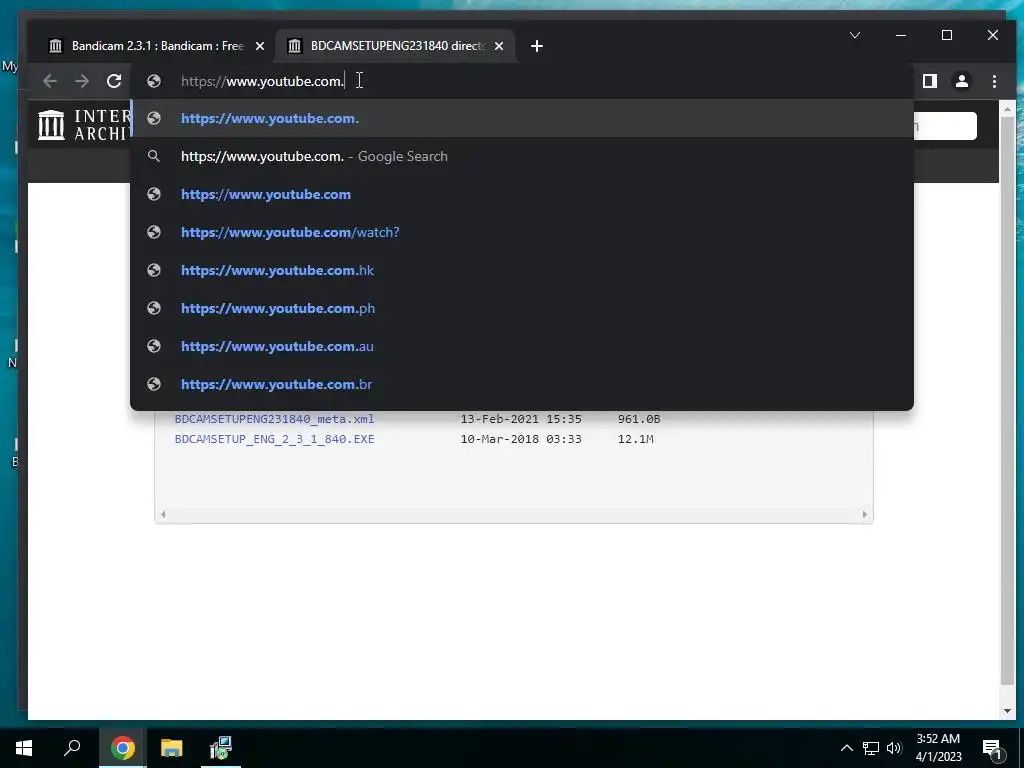Image resolution: width=1024 pixels, height=768 pixels.
Task: Click the browser Back arrow
Action: click(50, 81)
